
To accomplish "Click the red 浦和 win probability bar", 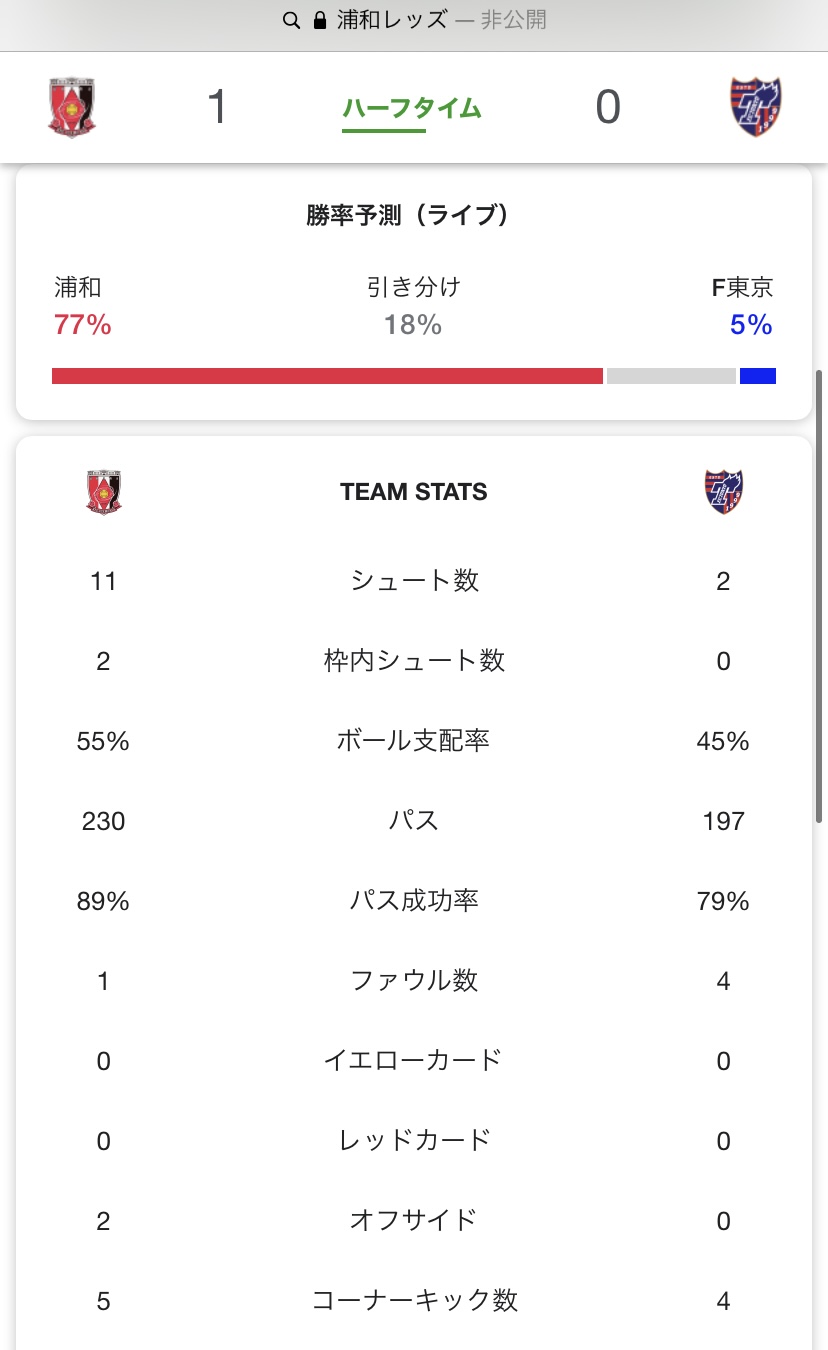I will 327,376.
